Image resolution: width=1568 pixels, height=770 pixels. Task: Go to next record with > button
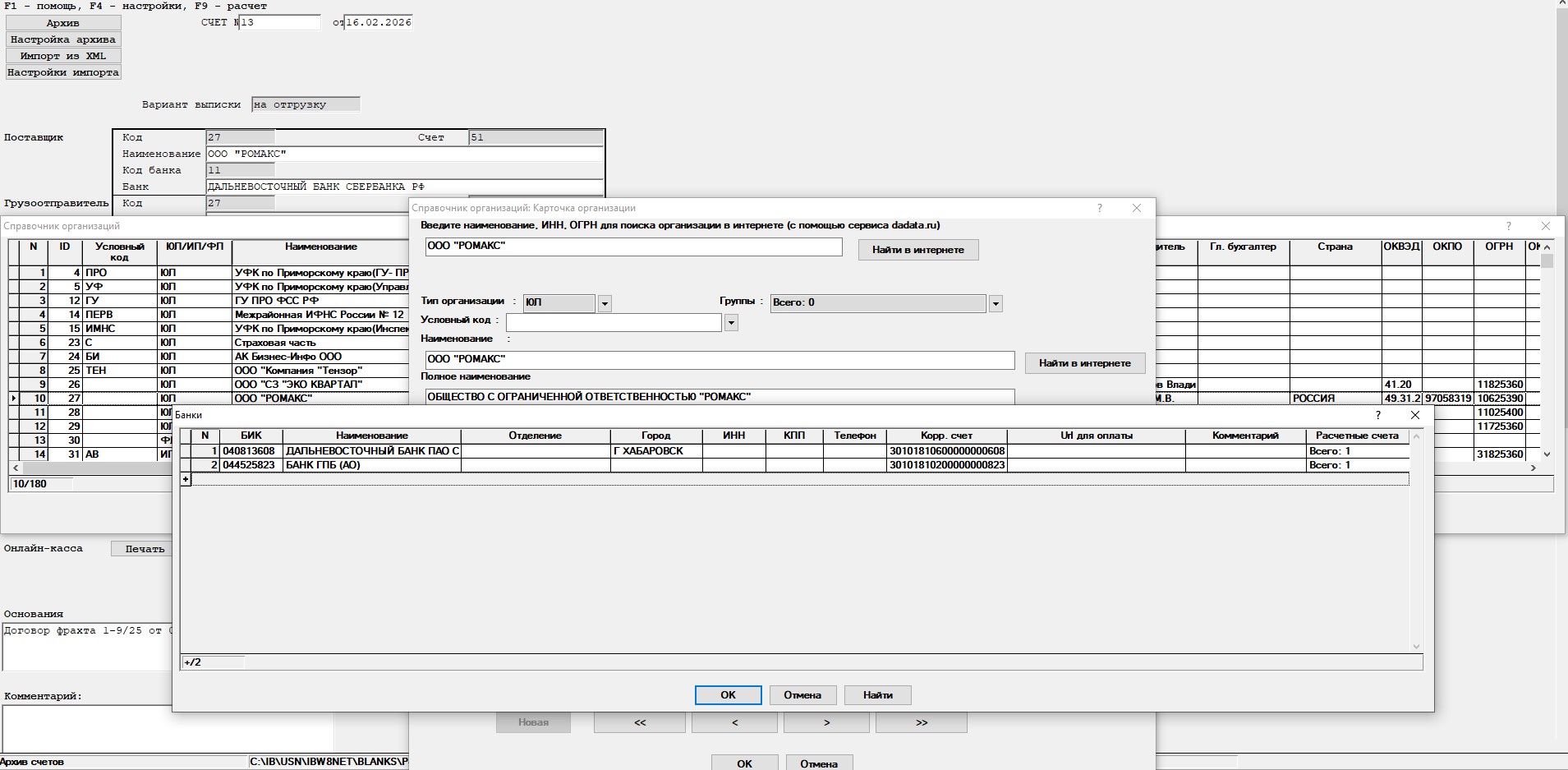click(x=826, y=722)
